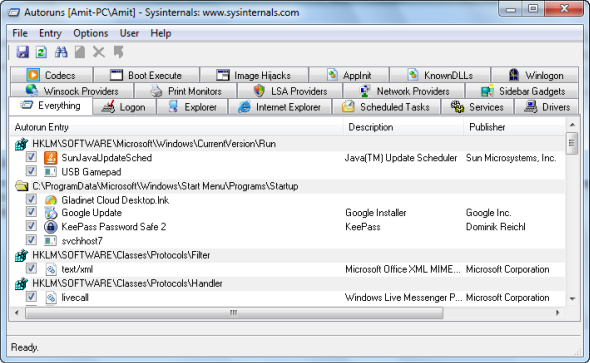Switch to the Services tab
The image size is (590, 363).
[477, 107]
